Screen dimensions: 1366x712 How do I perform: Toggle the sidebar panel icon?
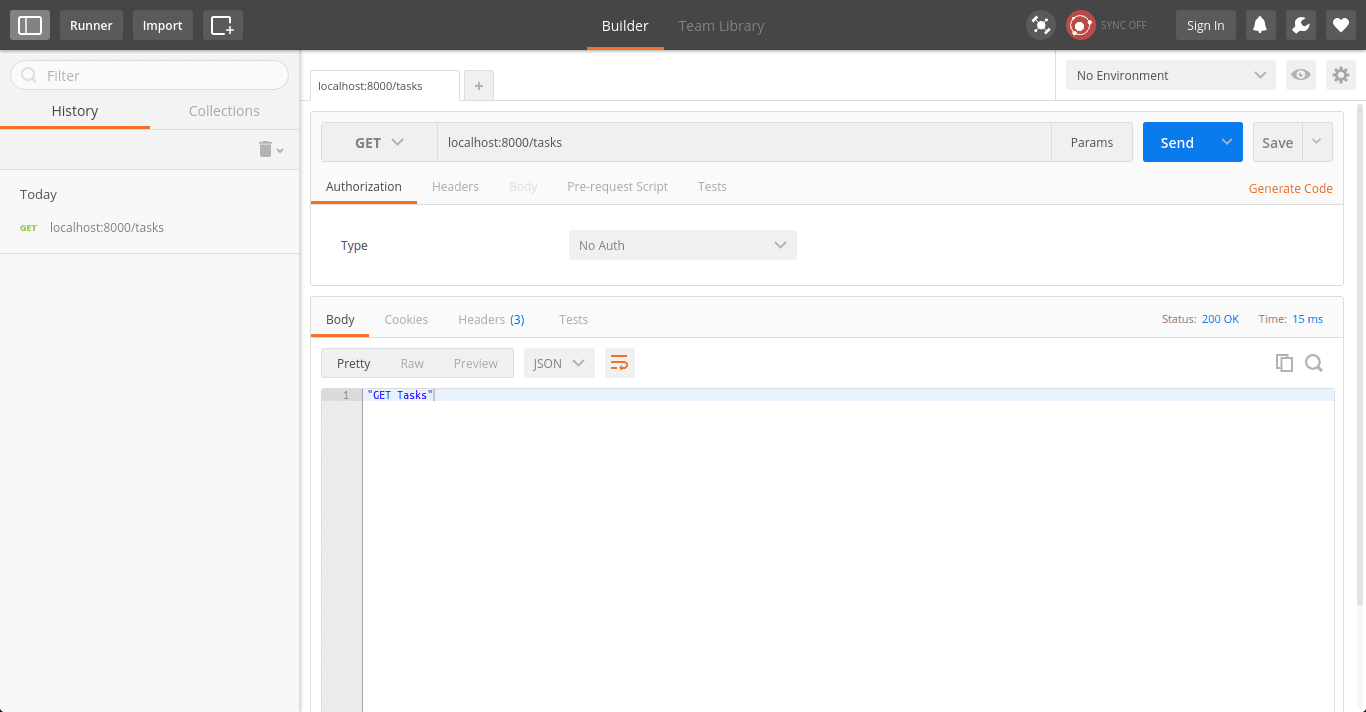[x=30, y=25]
